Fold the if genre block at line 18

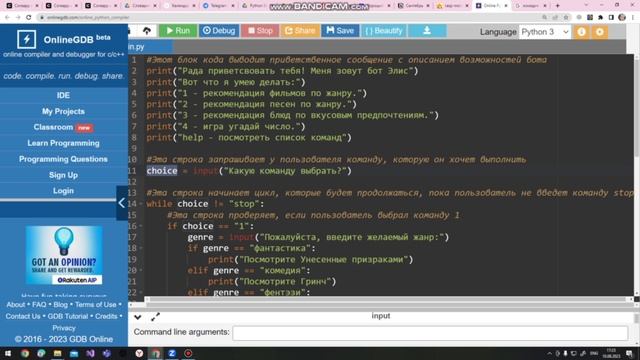[x=141, y=248]
